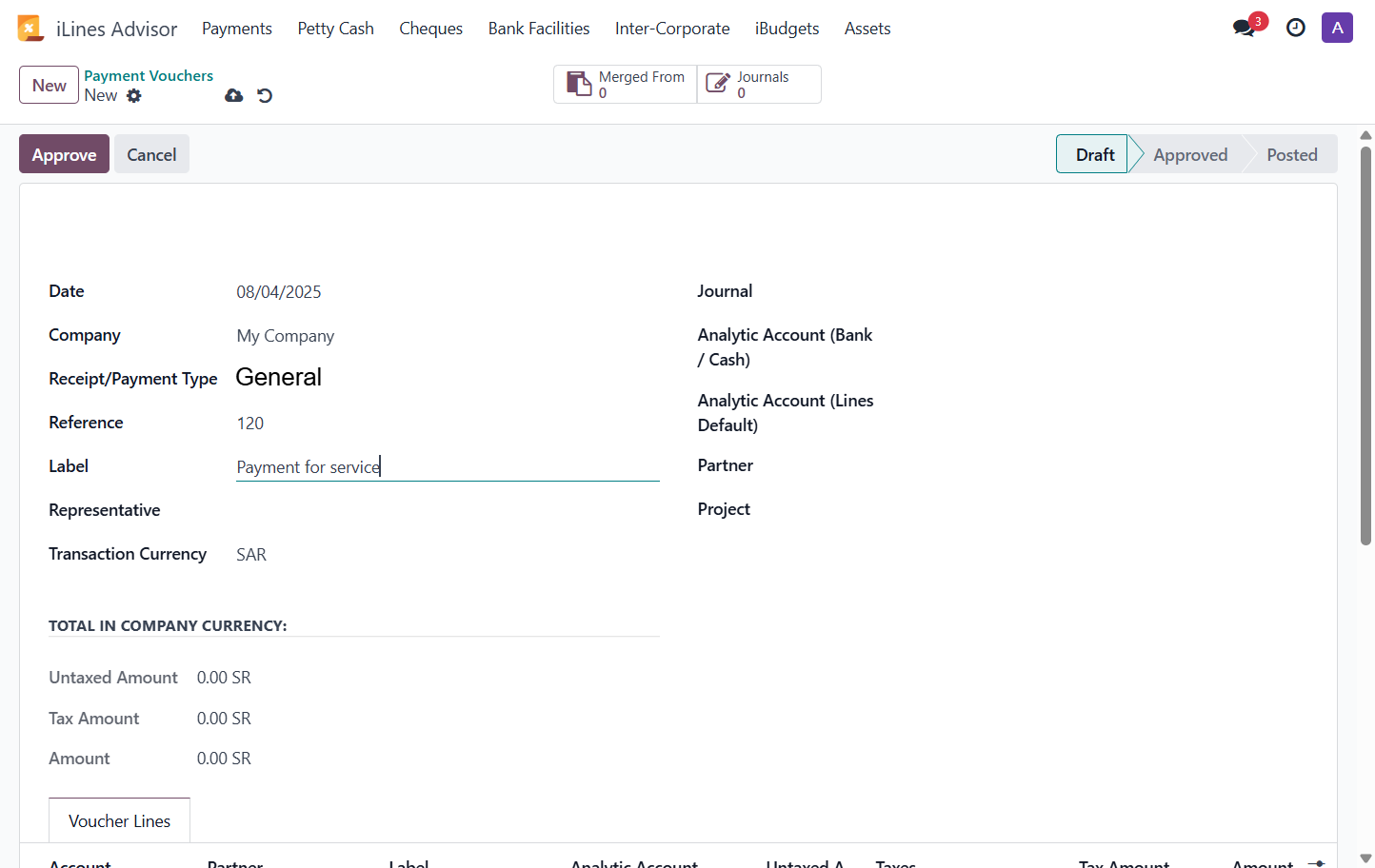
Task: Open the Representative dropdown field
Action: click(x=448, y=511)
